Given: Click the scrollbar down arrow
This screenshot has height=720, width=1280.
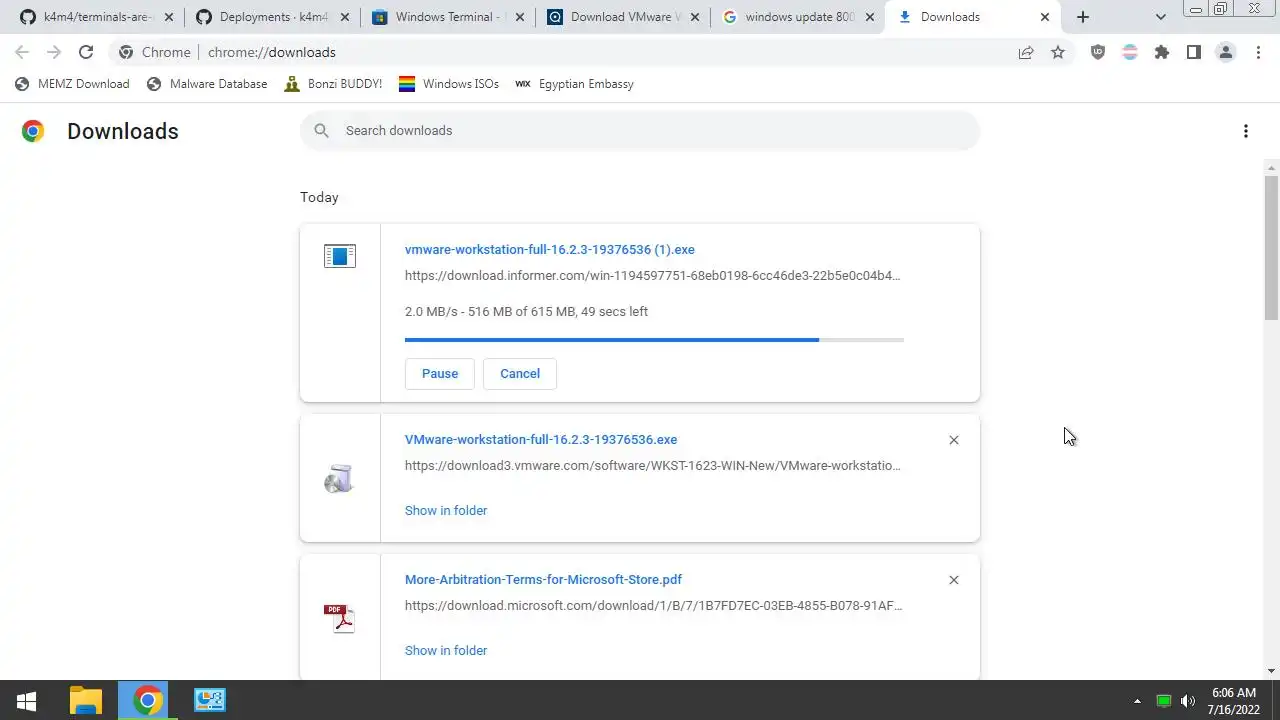Looking at the screenshot, I should point(1271,671).
